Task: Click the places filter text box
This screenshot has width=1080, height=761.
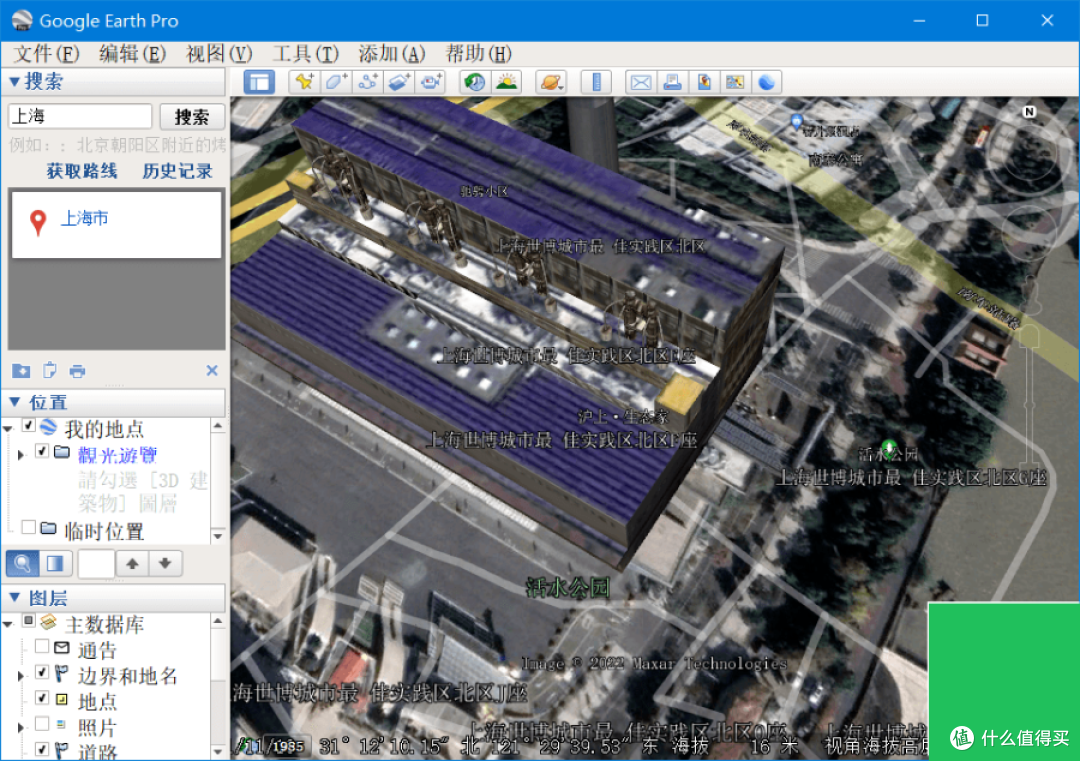Action: coord(96,564)
